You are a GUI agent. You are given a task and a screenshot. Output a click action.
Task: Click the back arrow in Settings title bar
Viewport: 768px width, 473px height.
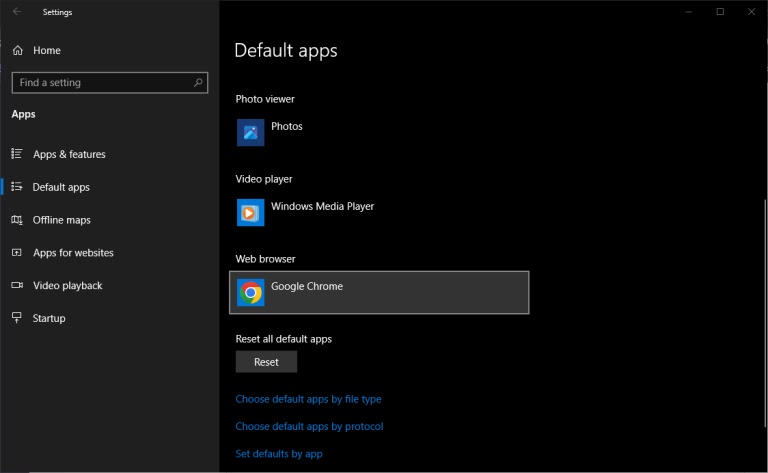pos(17,11)
